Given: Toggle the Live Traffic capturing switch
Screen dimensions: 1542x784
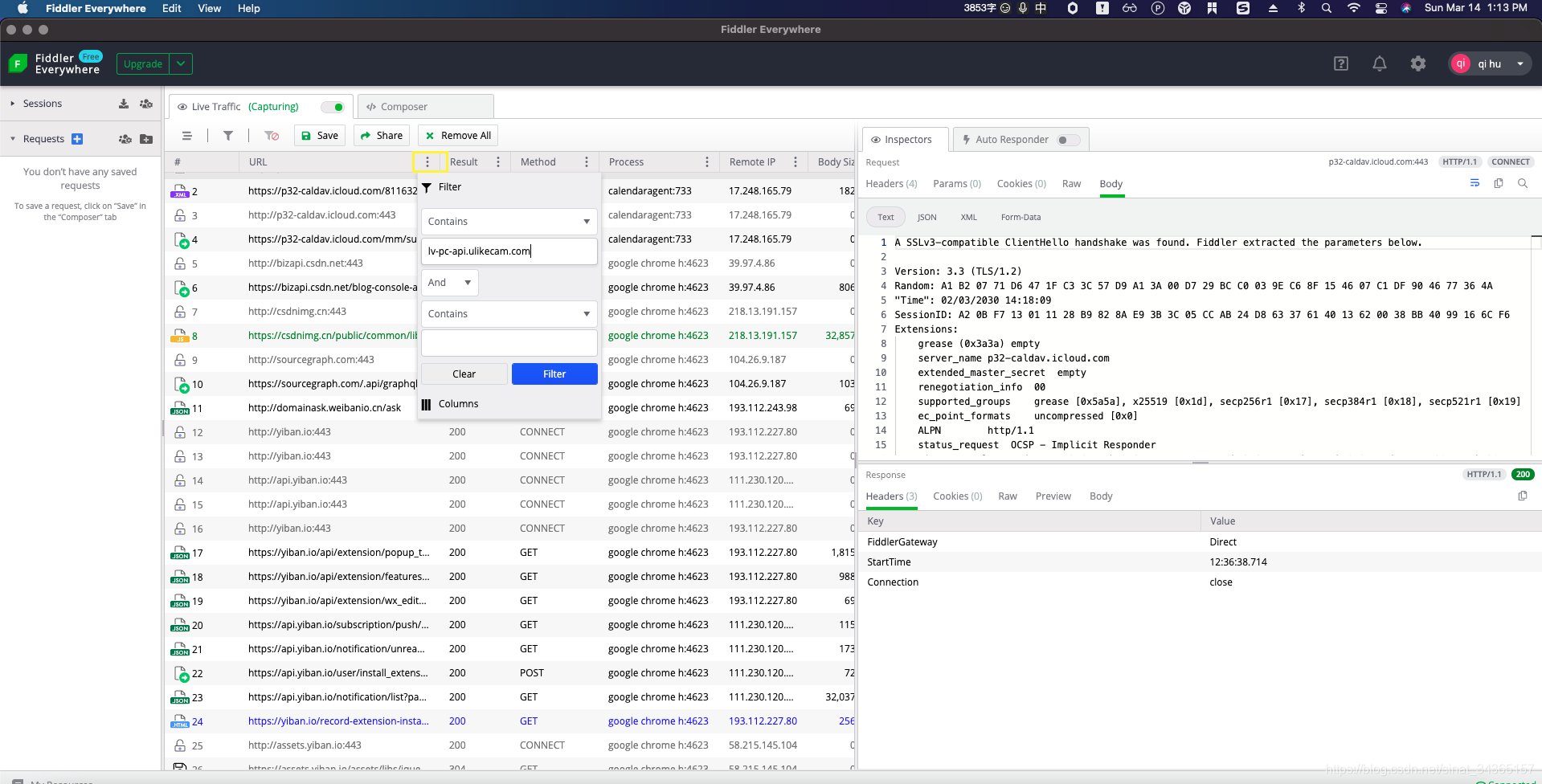Looking at the screenshot, I should pyautogui.click(x=333, y=107).
